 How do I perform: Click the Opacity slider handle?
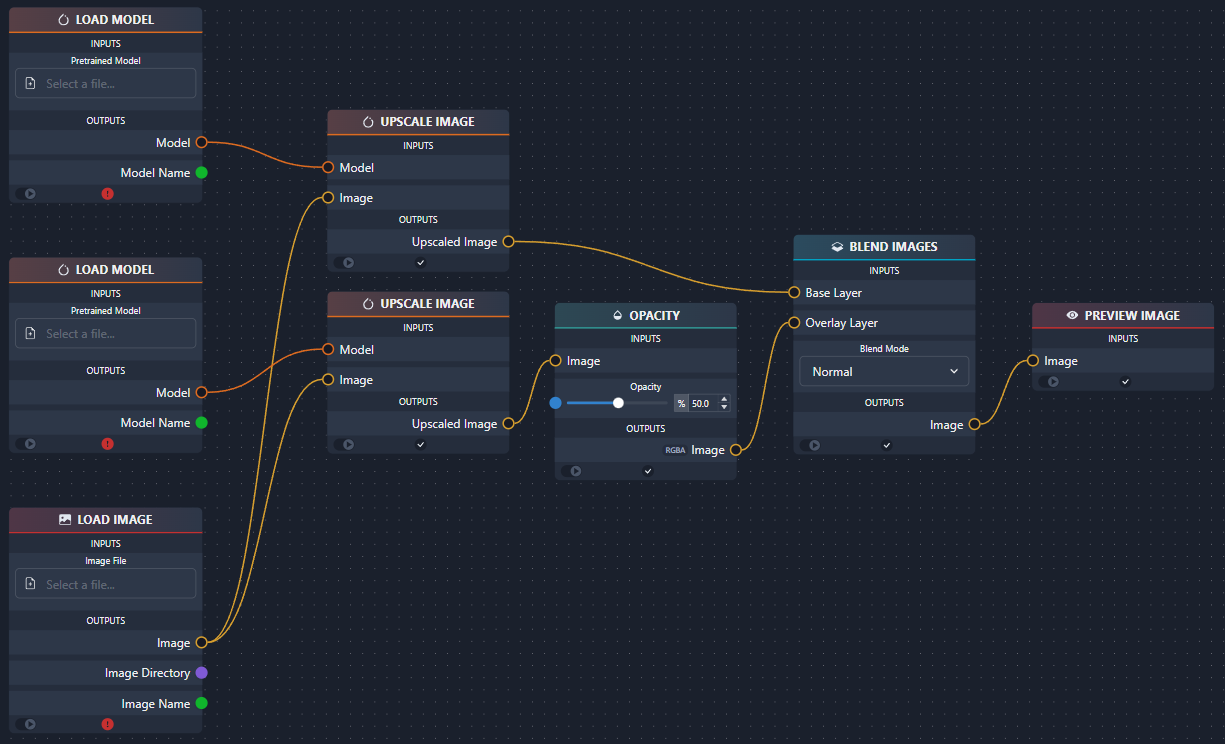tap(618, 403)
